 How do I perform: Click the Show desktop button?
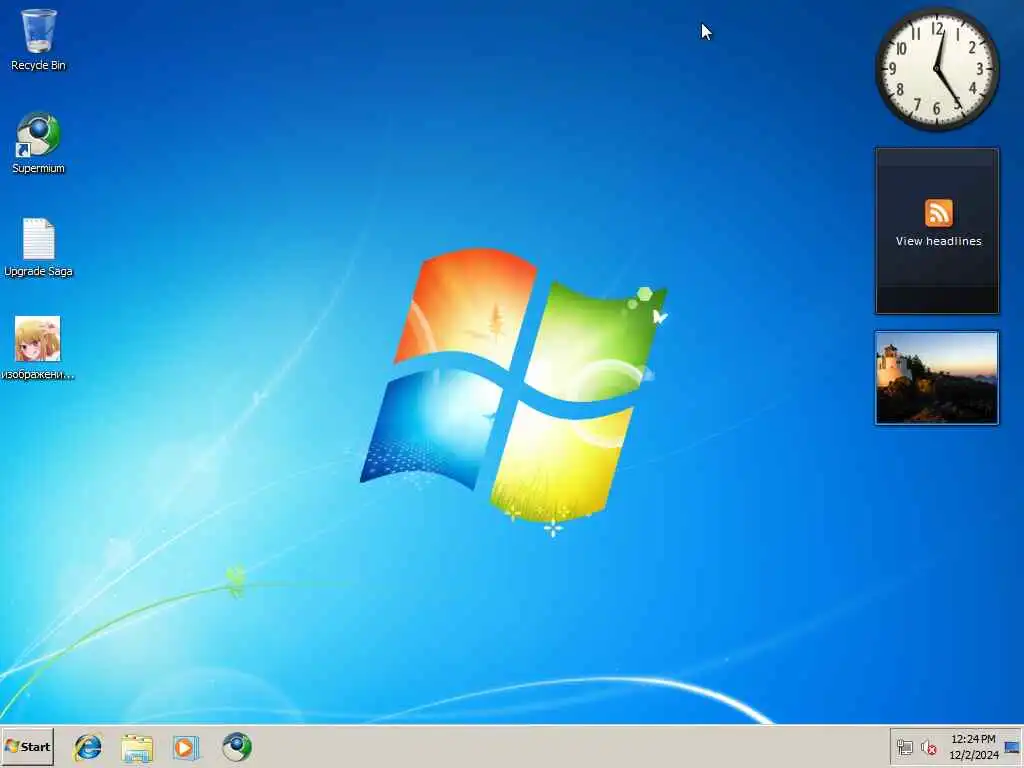[x=1013, y=747]
